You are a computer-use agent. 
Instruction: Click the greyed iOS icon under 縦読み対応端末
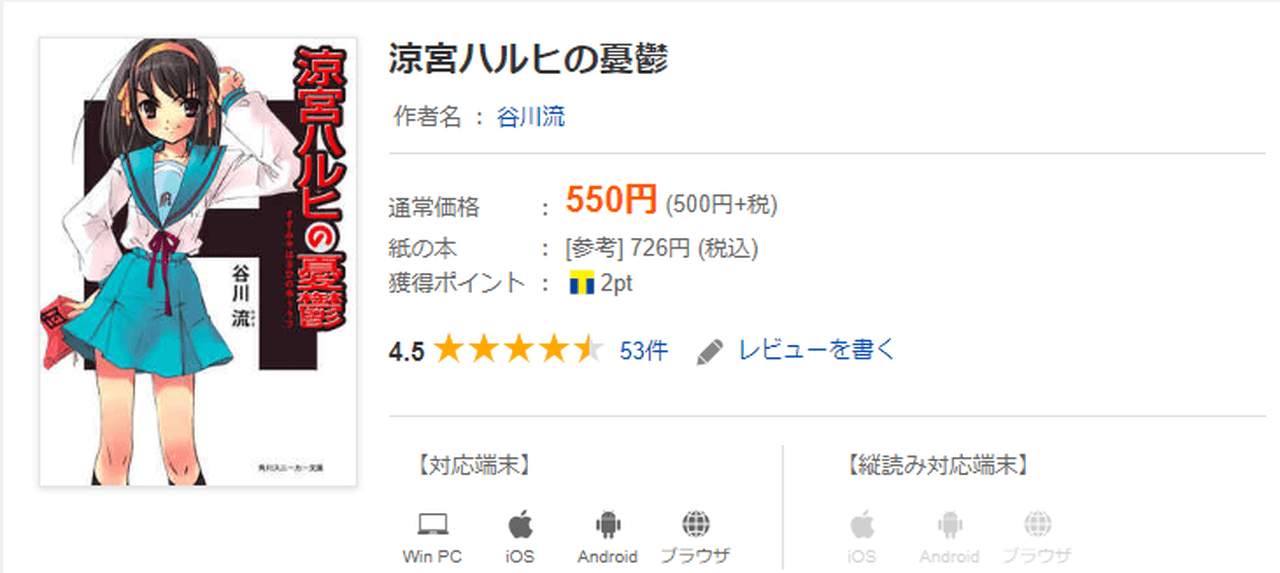[862, 524]
